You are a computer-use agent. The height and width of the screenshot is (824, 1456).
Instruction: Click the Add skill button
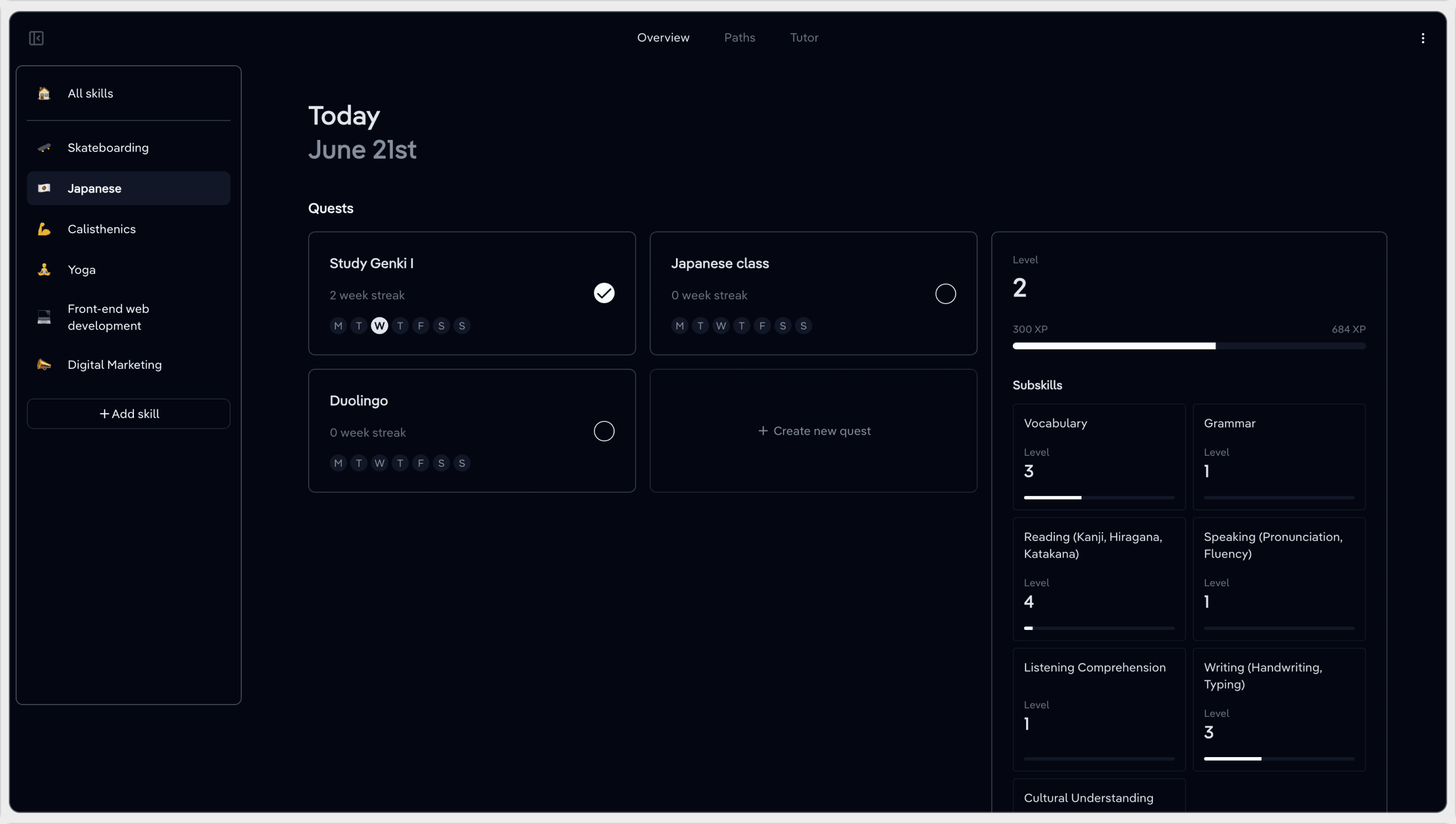128,414
